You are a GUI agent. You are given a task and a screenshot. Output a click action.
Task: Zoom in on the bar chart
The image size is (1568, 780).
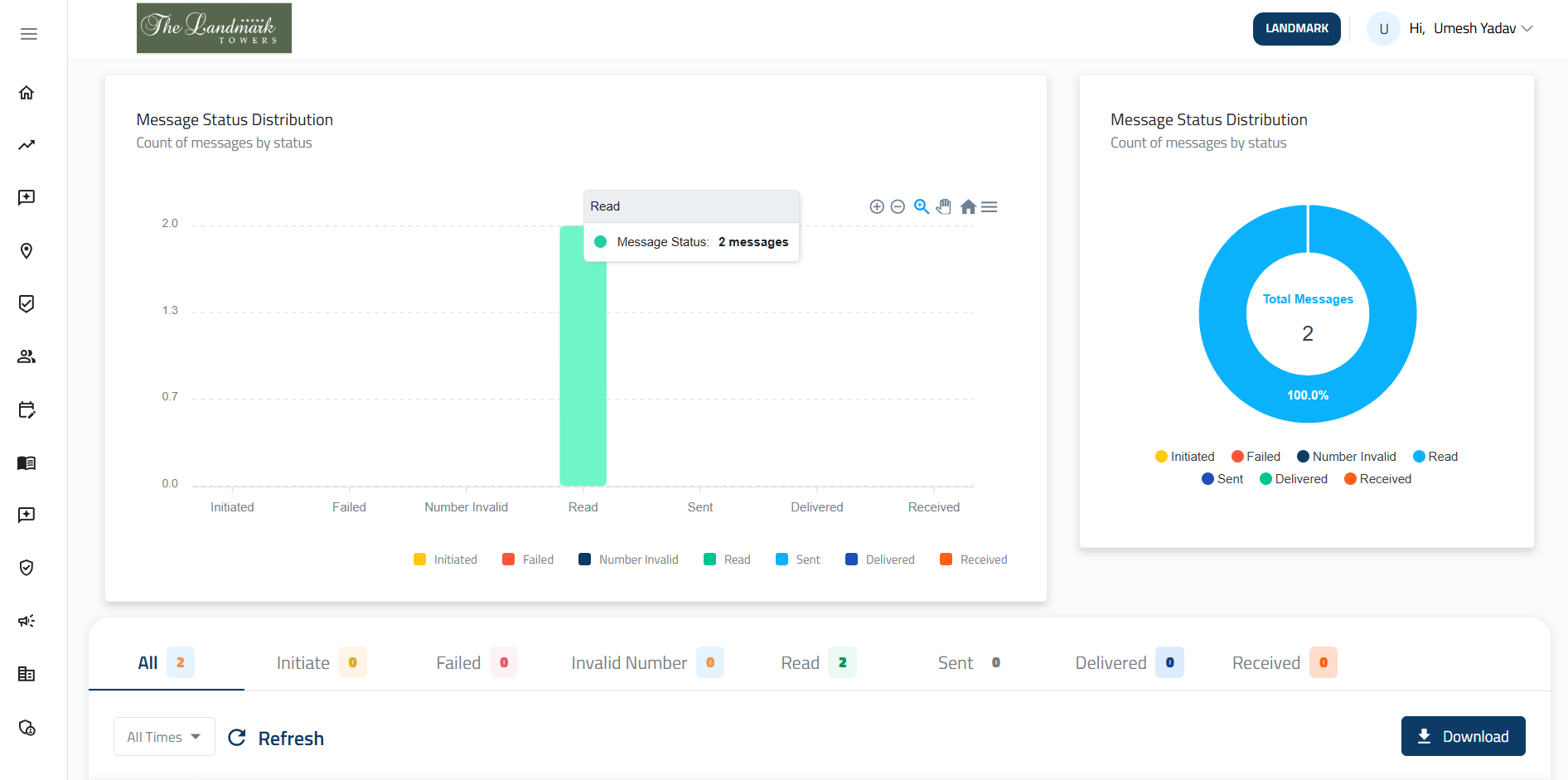[x=922, y=206]
